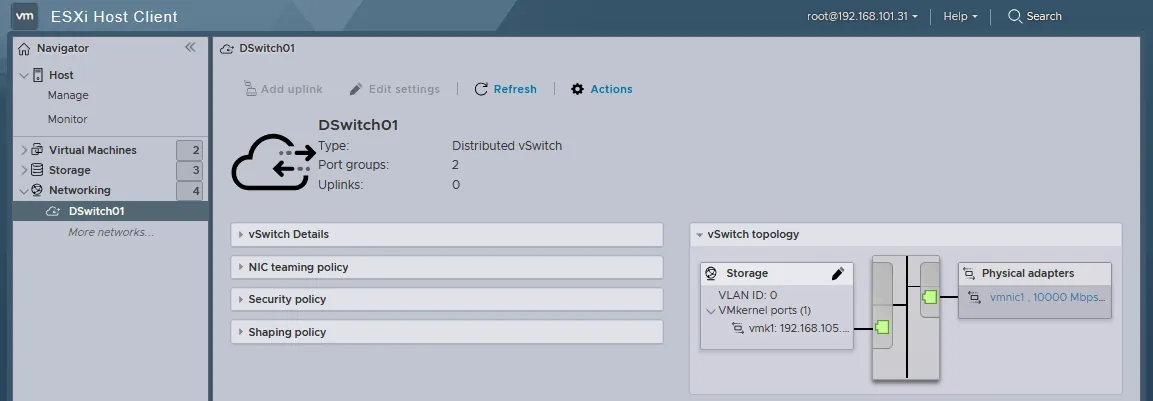This screenshot has width=1153, height=401.
Task: Click the VMware vm logo
Action: click(x=26, y=15)
